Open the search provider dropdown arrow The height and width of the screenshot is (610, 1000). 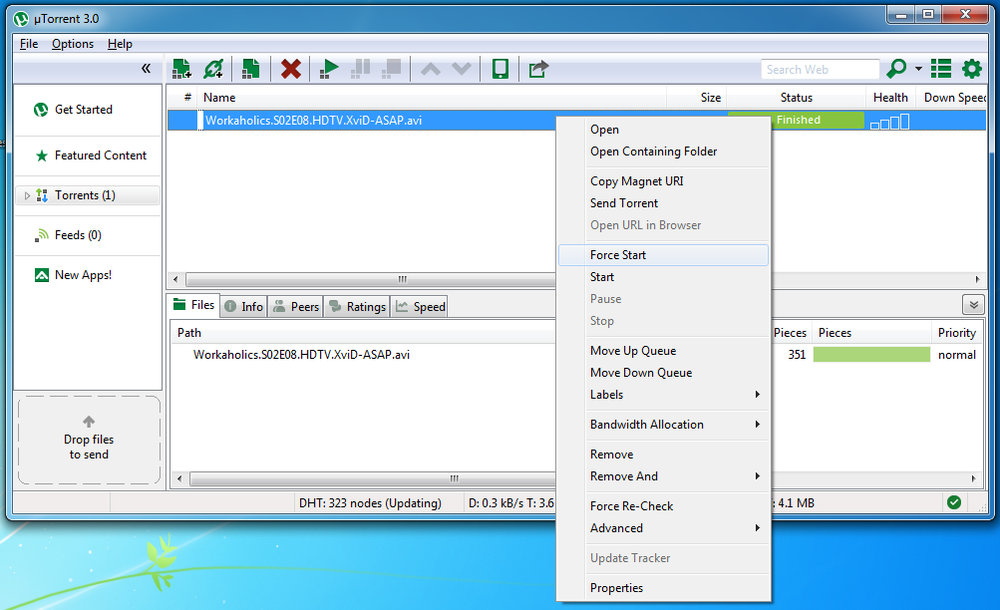[x=918, y=68]
